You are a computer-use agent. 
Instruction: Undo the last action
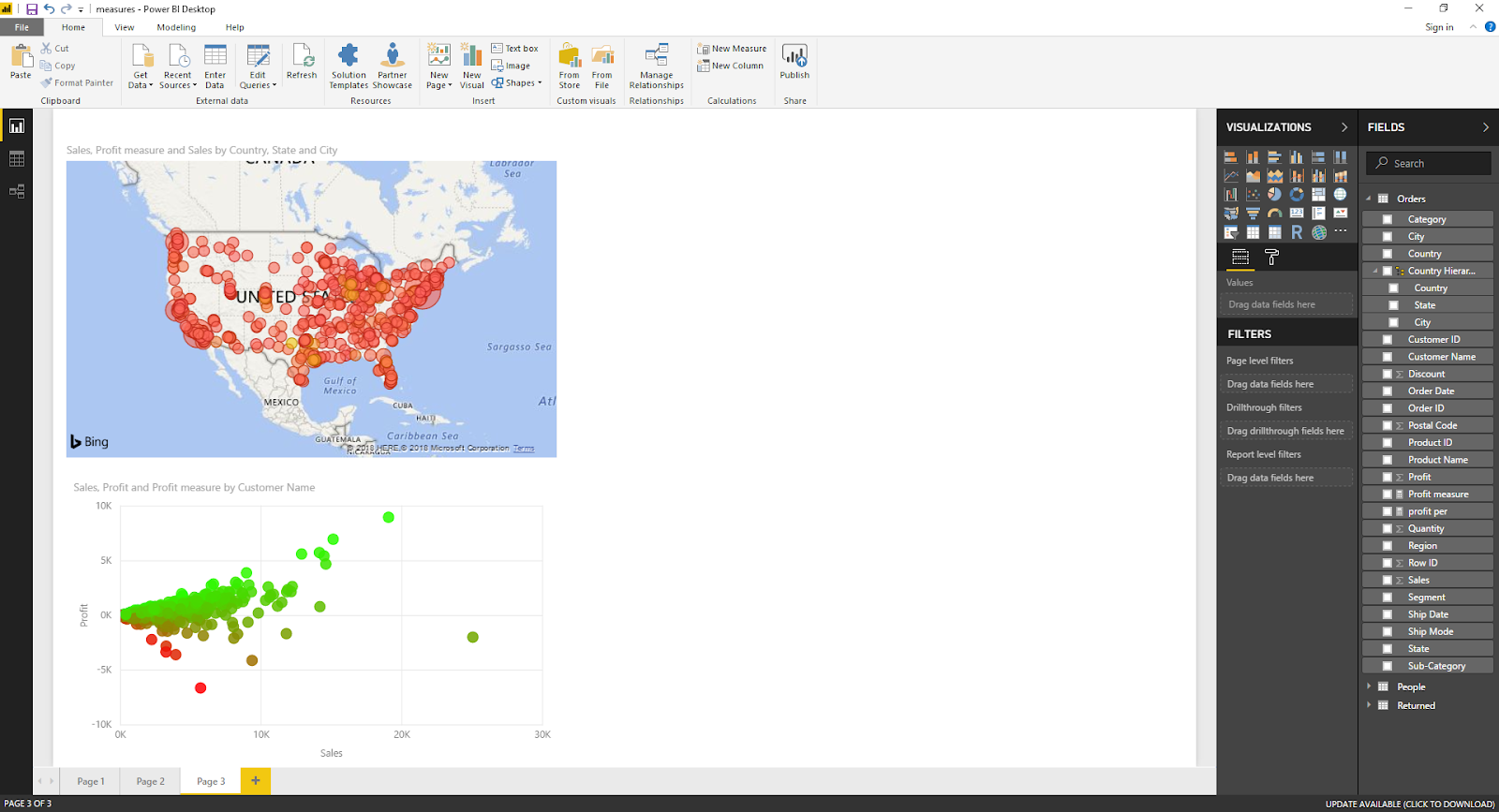tap(49, 9)
